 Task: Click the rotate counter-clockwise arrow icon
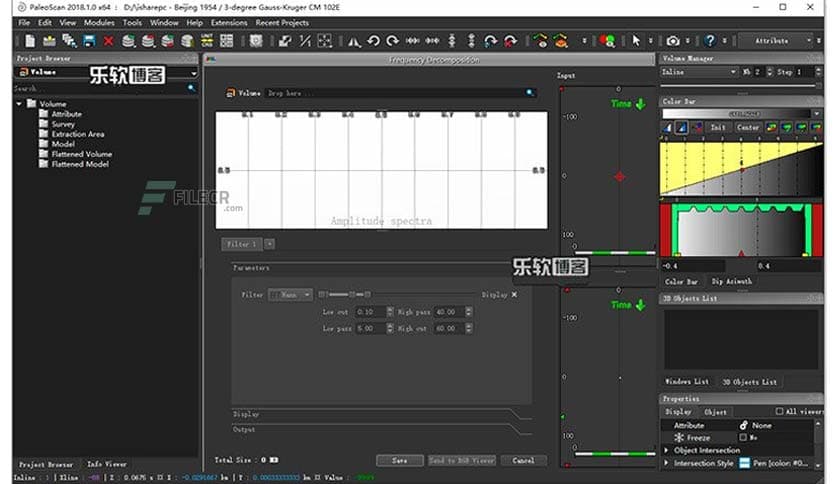[x=373, y=41]
